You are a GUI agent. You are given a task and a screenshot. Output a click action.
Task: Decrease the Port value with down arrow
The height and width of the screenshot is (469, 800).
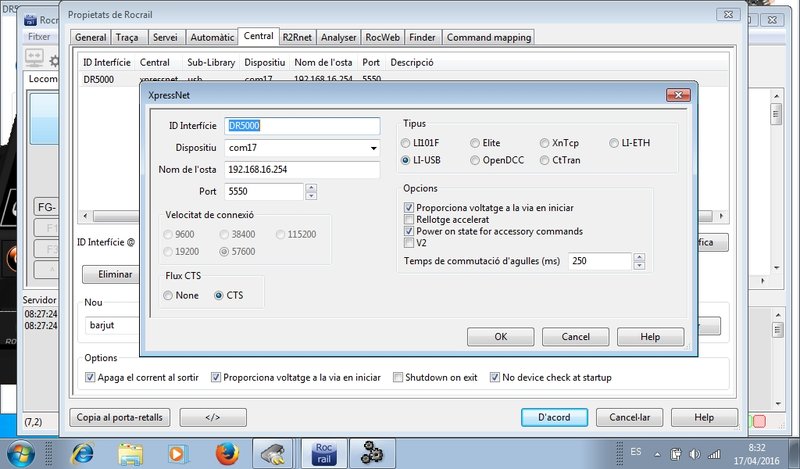coord(311,195)
